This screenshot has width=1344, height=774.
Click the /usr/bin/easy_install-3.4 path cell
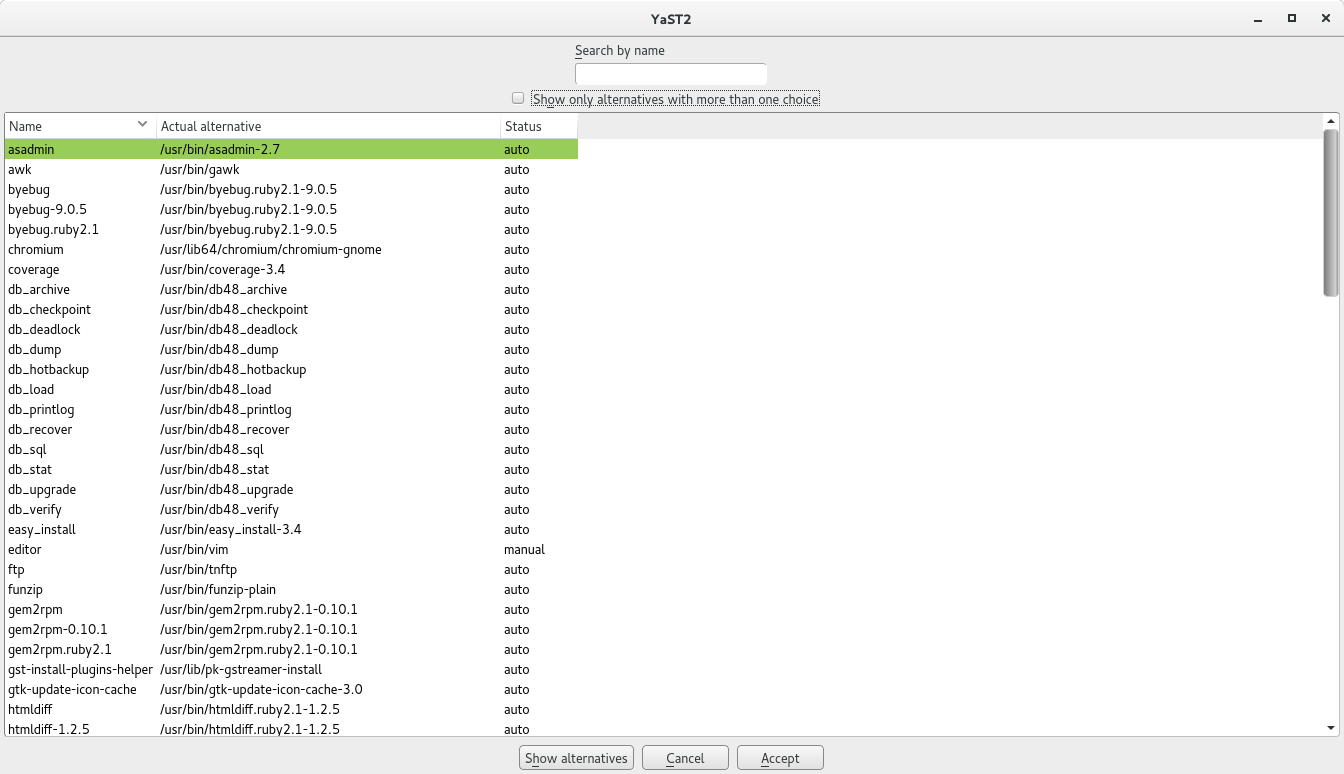pyautogui.click(x=231, y=529)
